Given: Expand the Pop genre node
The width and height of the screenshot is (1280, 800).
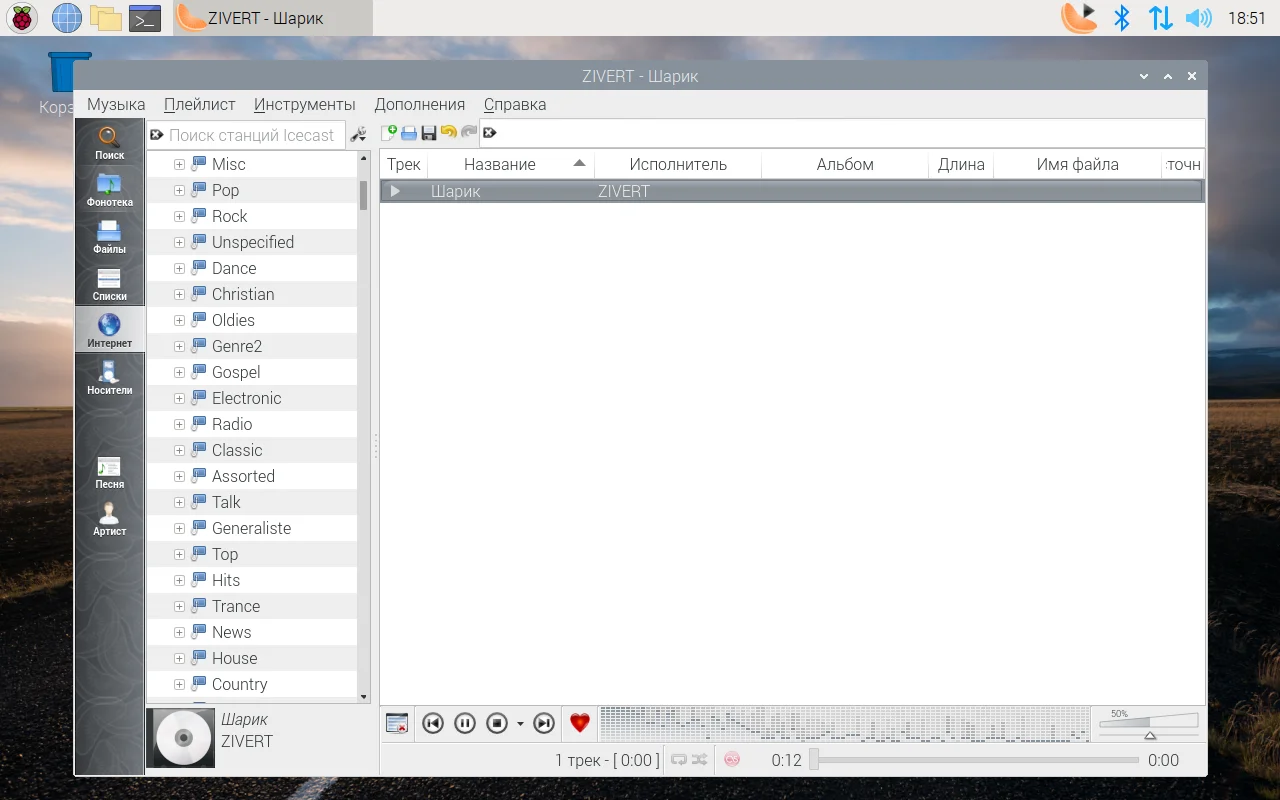Looking at the screenshot, I should [x=179, y=190].
